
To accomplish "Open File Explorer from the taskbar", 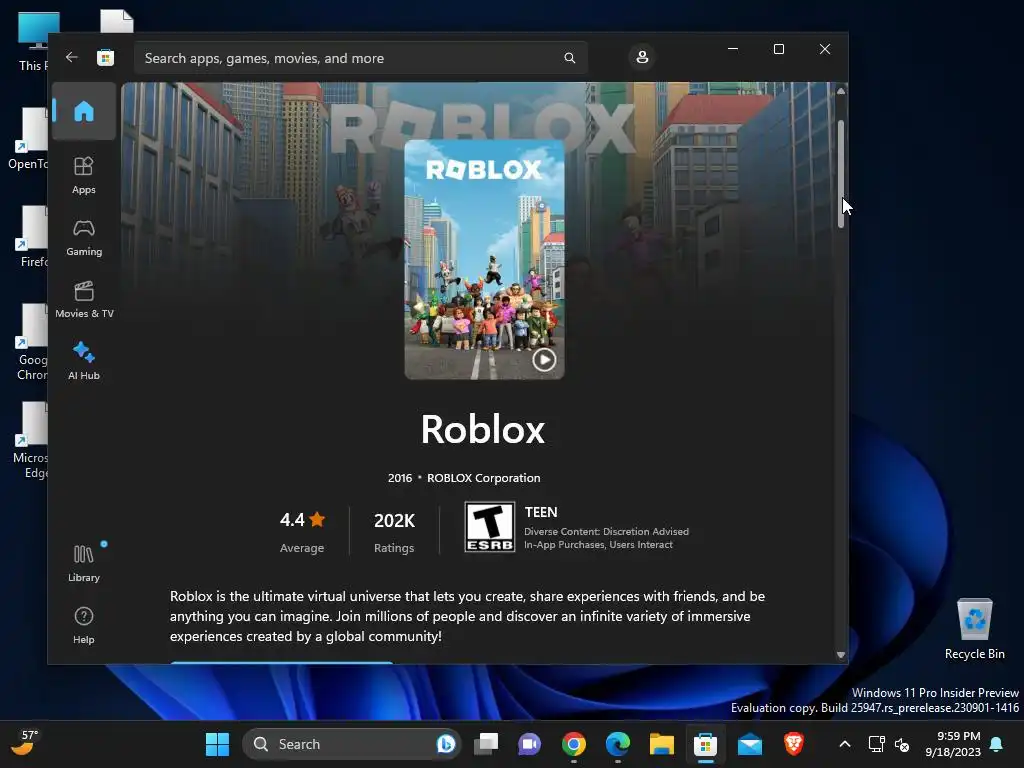I will tap(662, 744).
